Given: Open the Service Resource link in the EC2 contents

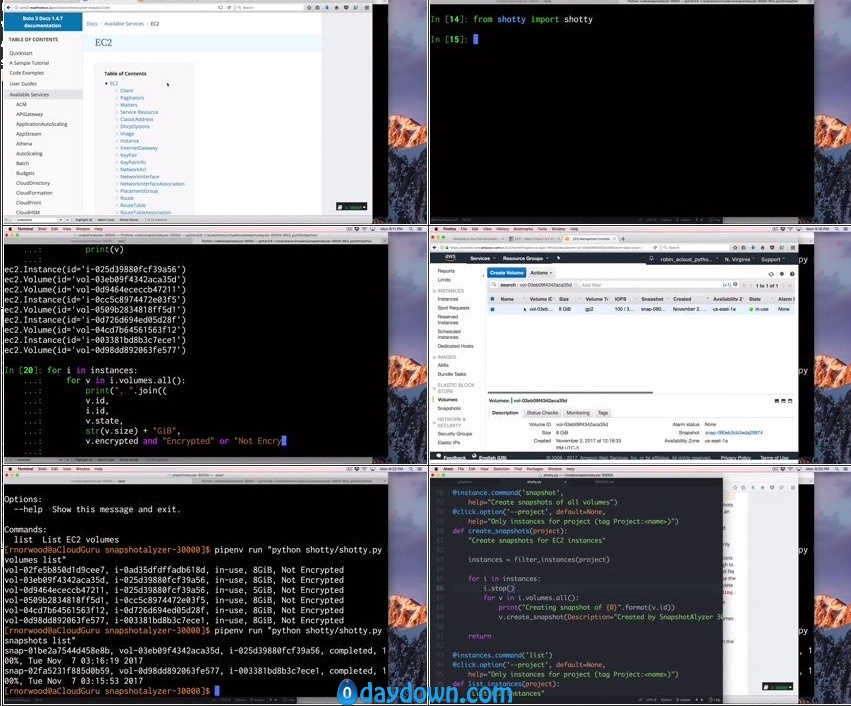Looking at the screenshot, I should click(139, 112).
